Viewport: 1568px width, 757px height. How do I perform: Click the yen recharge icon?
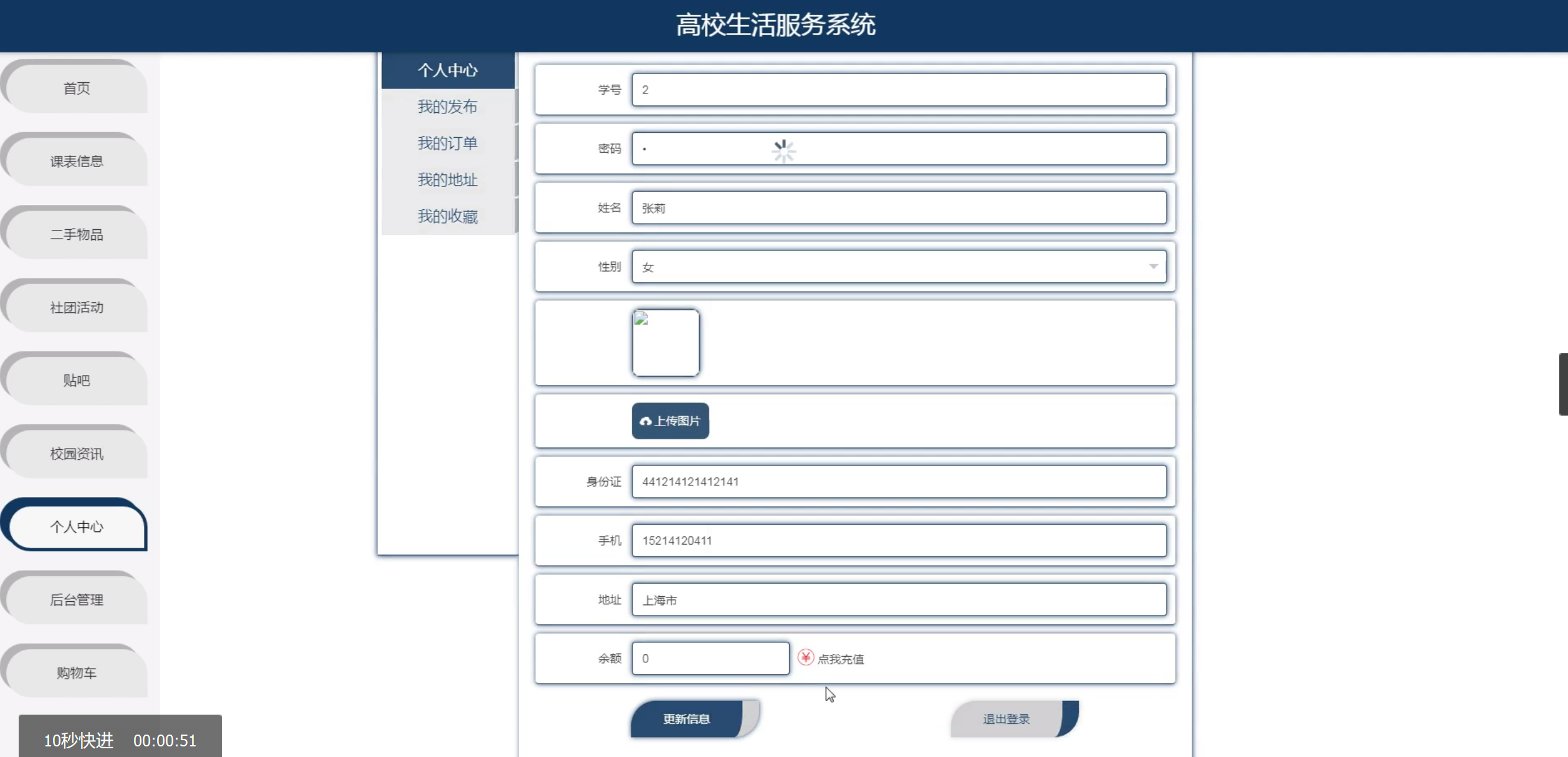(x=805, y=657)
